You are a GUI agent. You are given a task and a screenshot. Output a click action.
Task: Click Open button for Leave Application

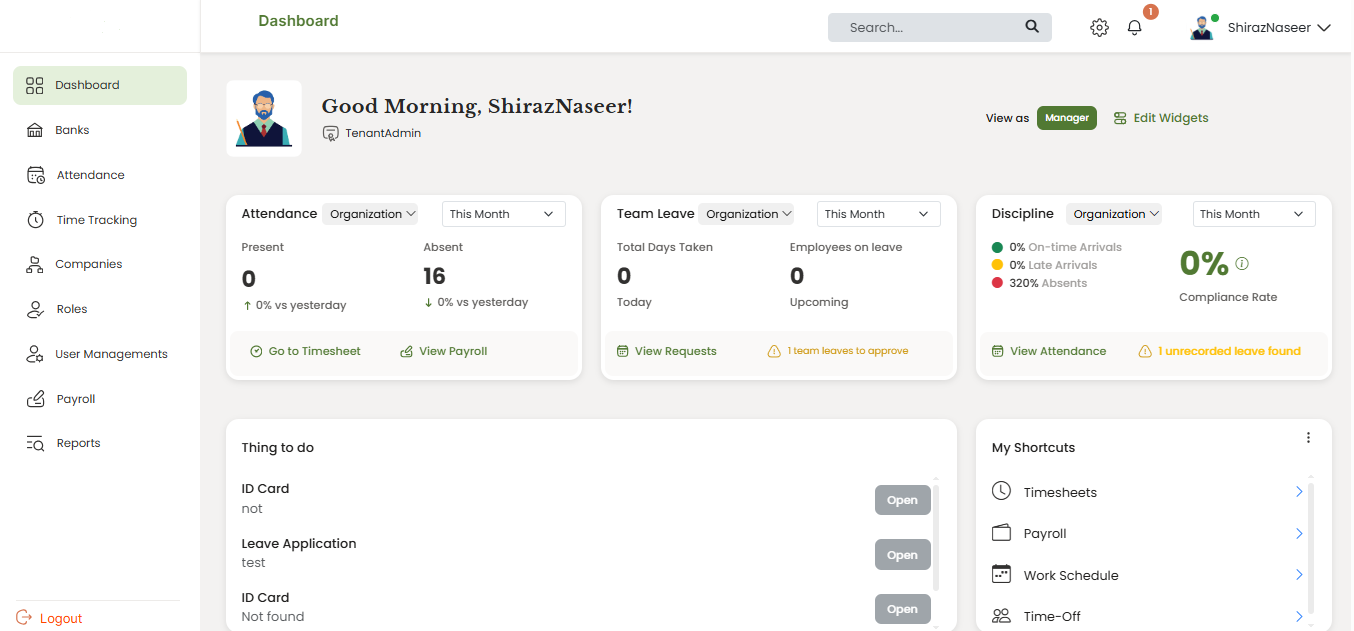pos(902,555)
